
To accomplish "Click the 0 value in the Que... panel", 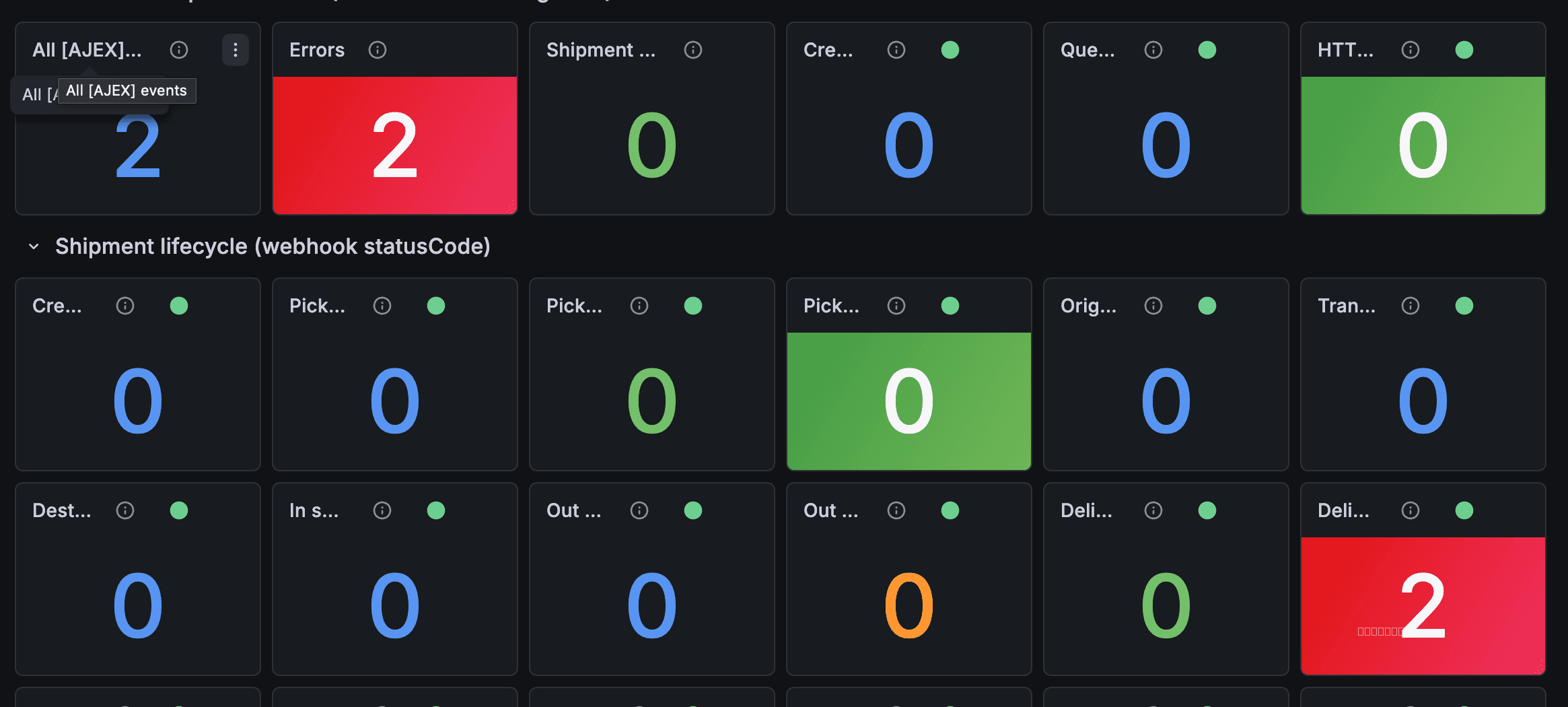I will coord(1166,145).
